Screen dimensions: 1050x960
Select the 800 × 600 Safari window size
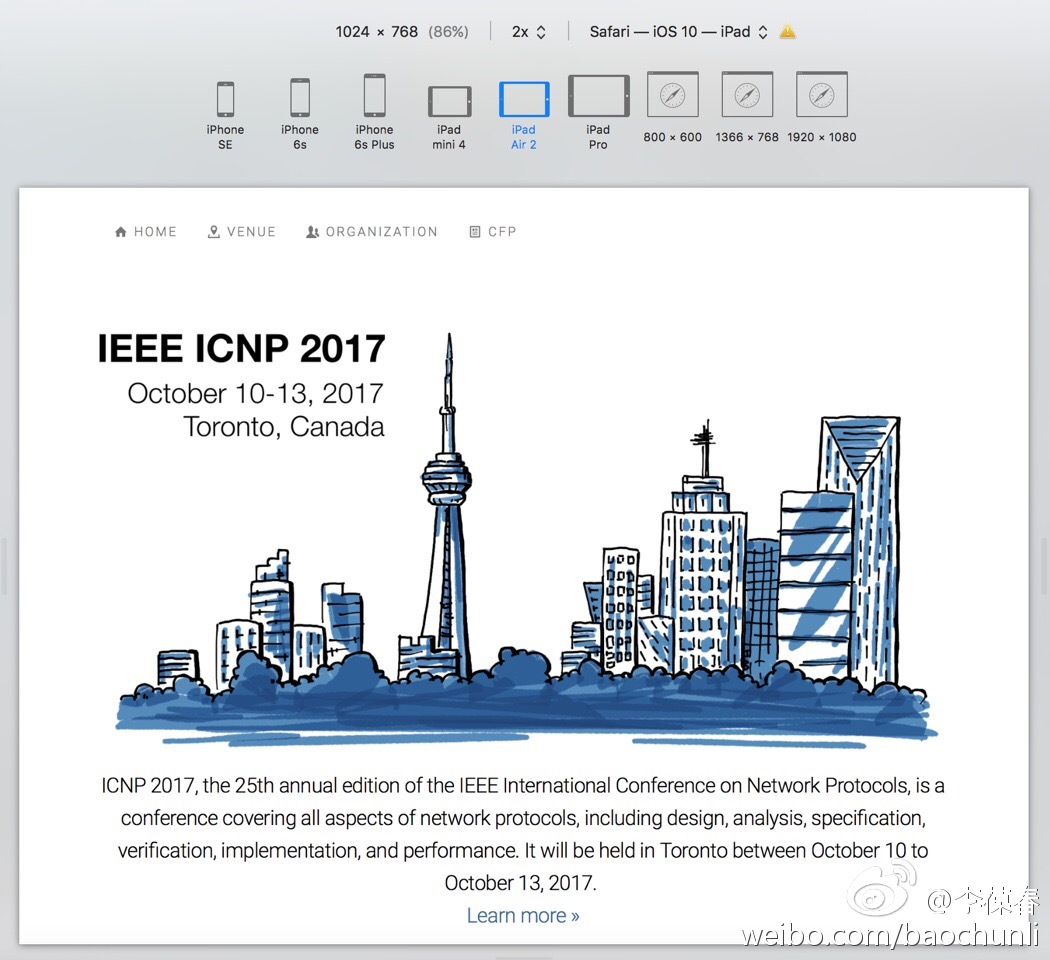point(672,96)
